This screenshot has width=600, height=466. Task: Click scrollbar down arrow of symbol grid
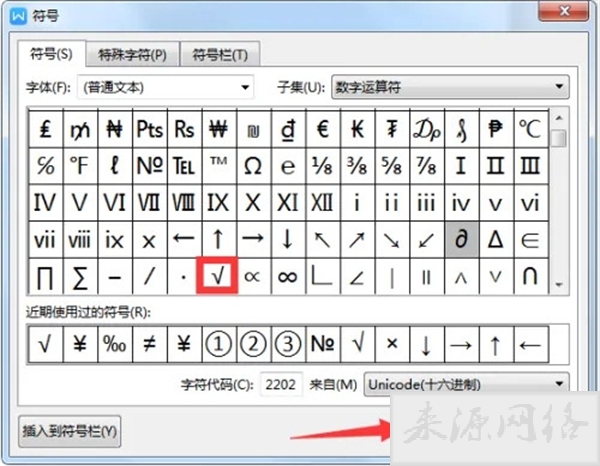coord(559,285)
